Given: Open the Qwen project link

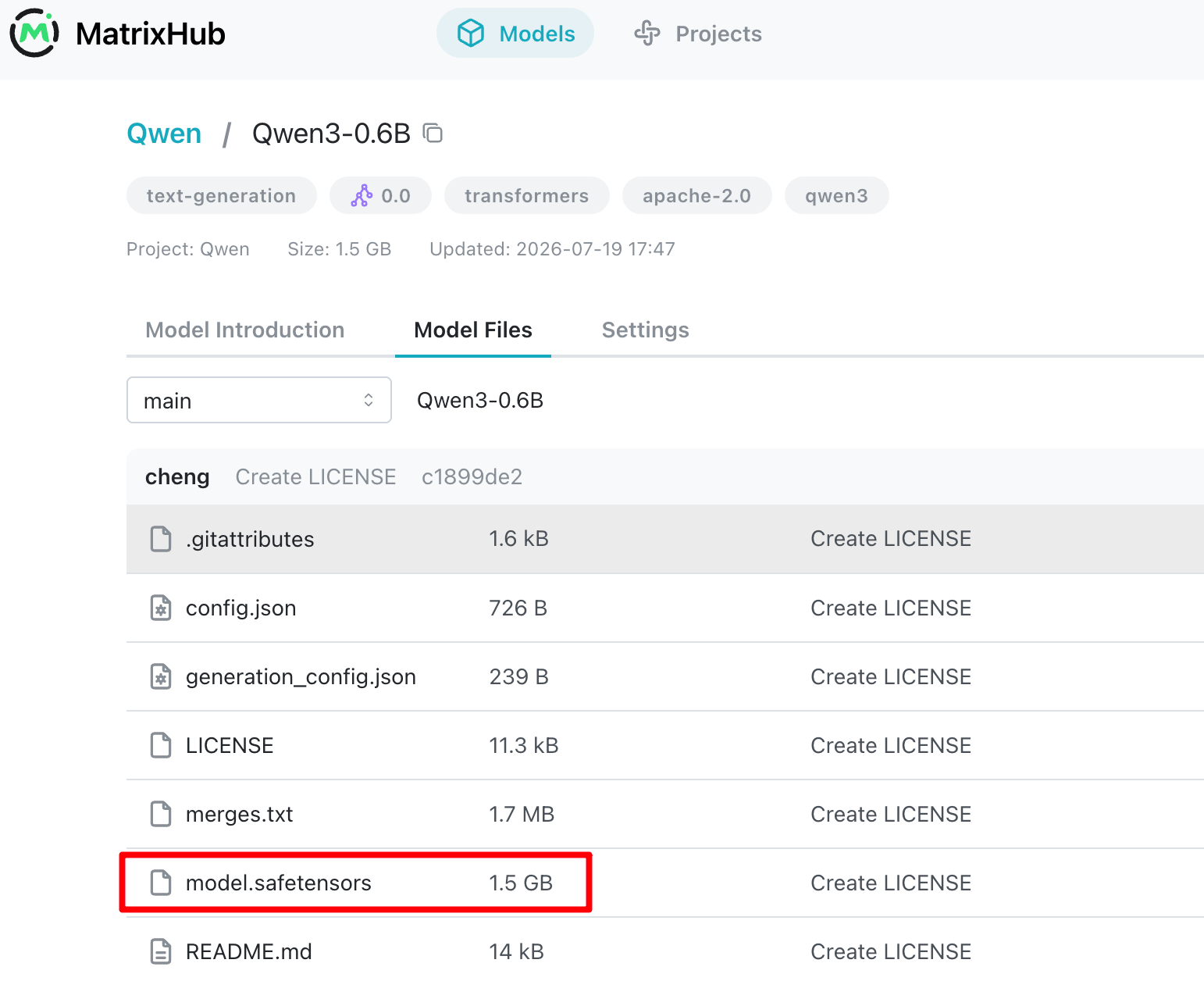Looking at the screenshot, I should pos(164,134).
